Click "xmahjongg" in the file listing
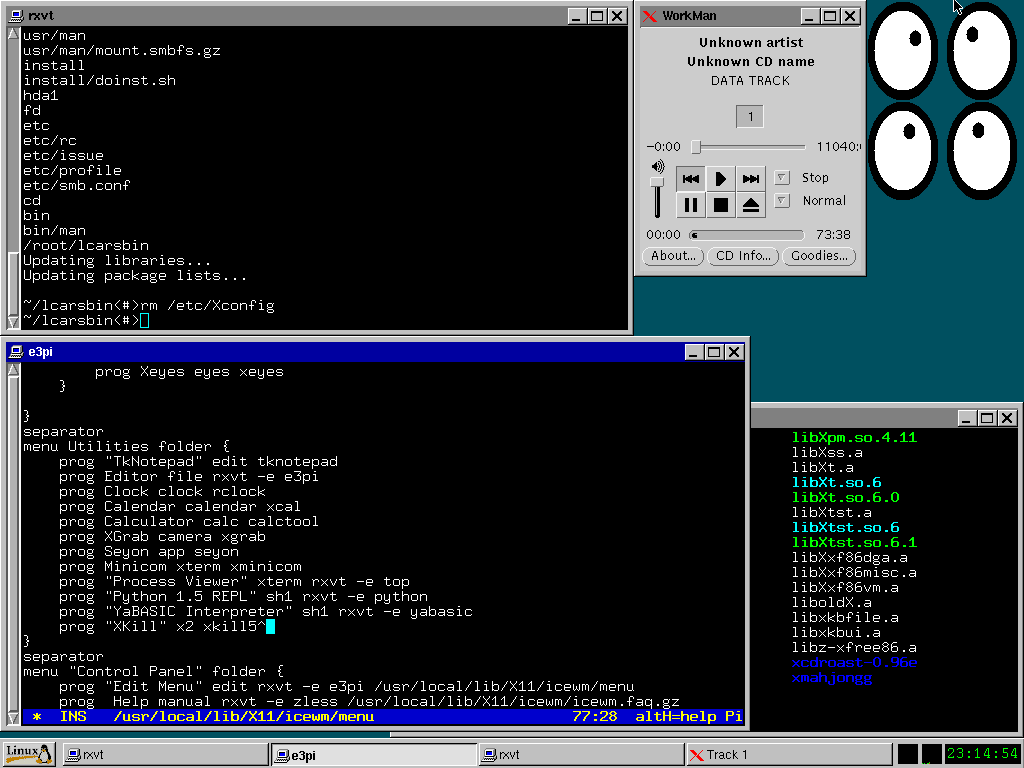The height and width of the screenshot is (768, 1024). 832,678
